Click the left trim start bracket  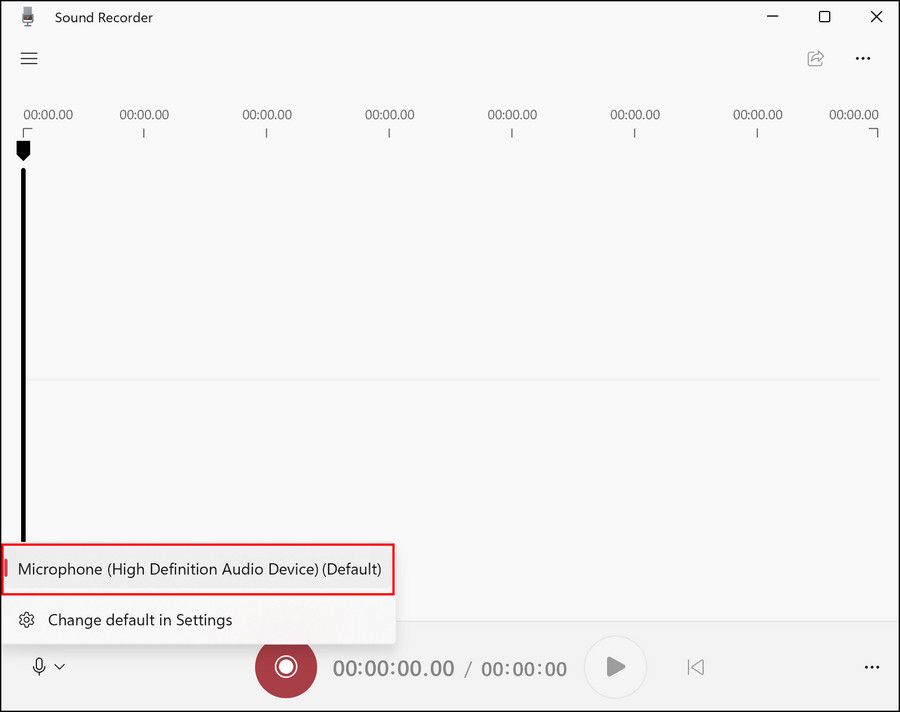(28, 133)
